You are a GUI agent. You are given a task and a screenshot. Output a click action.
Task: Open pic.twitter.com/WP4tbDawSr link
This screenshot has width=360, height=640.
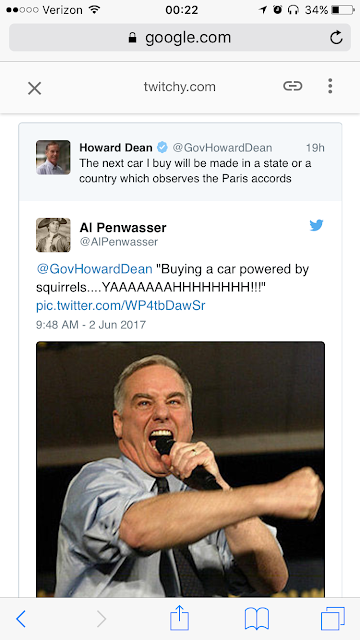[121, 305]
